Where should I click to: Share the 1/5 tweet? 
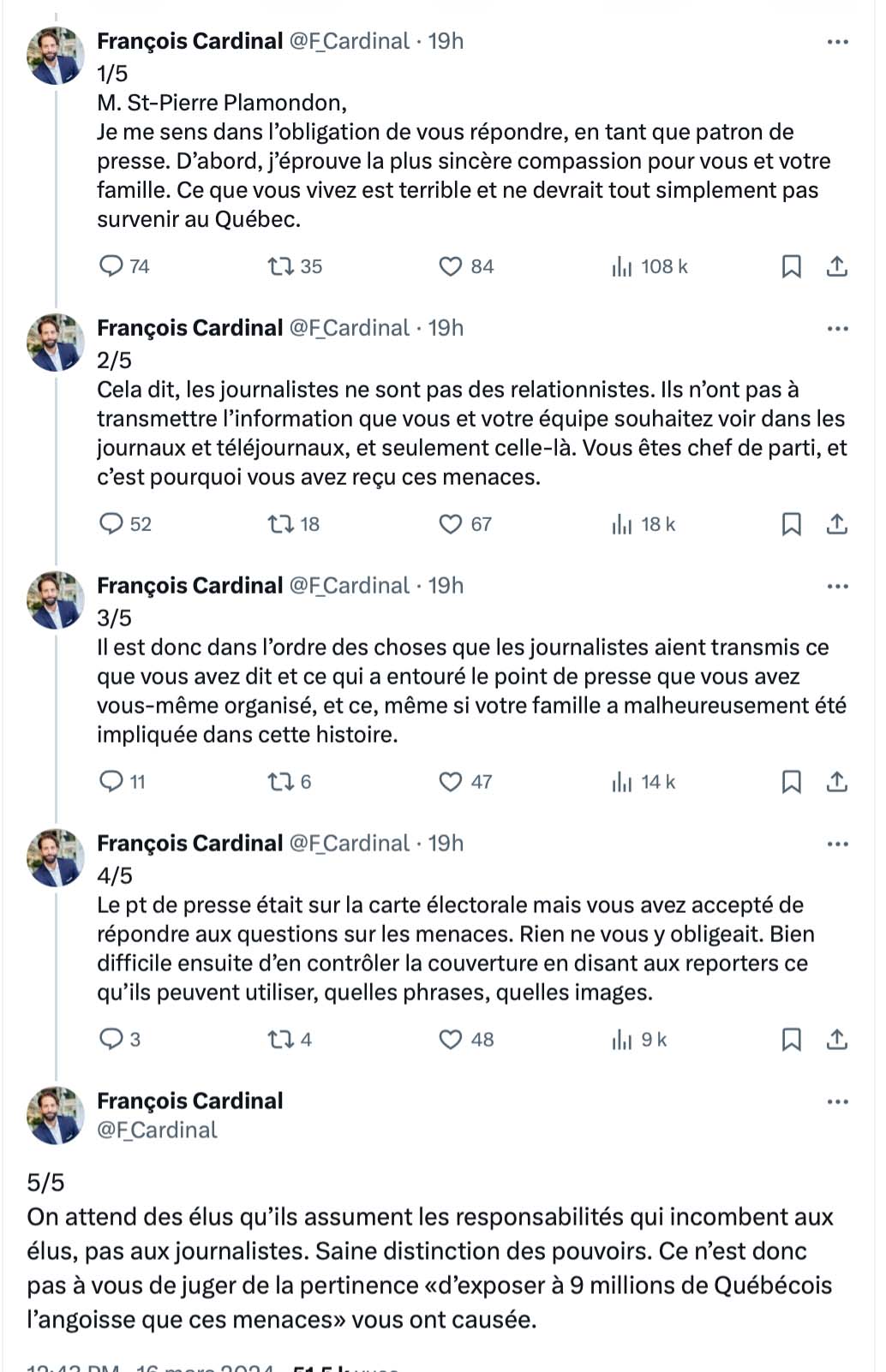coord(837,266)
